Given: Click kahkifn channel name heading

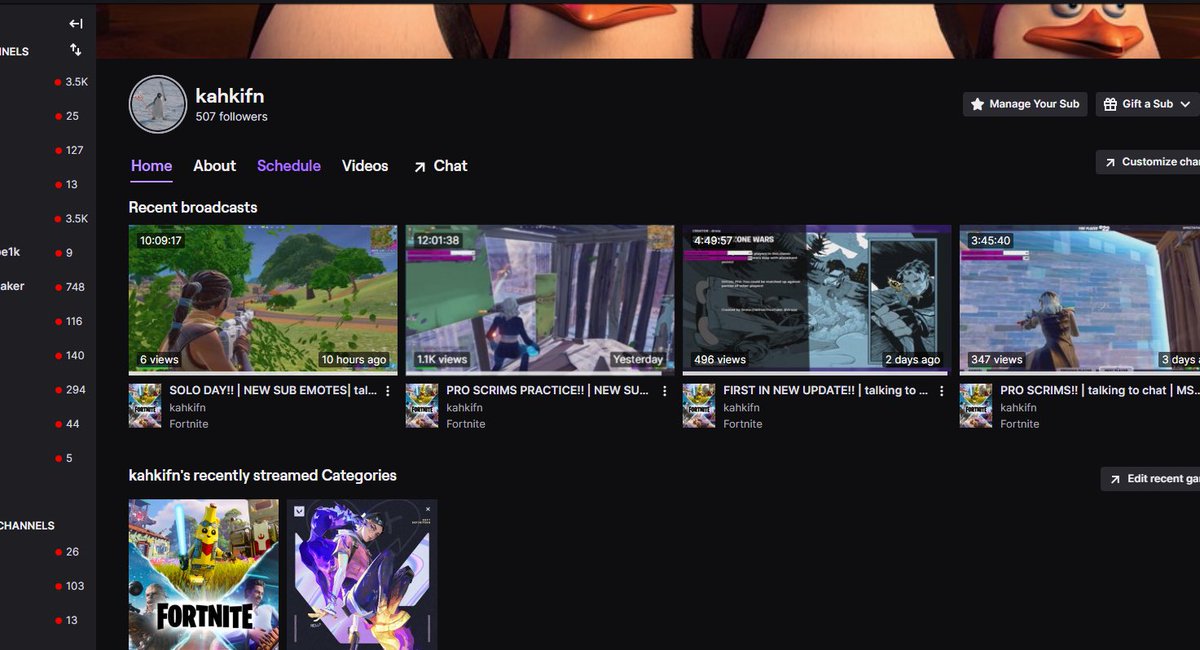Looking at the screenshot, I should [230, 96].
